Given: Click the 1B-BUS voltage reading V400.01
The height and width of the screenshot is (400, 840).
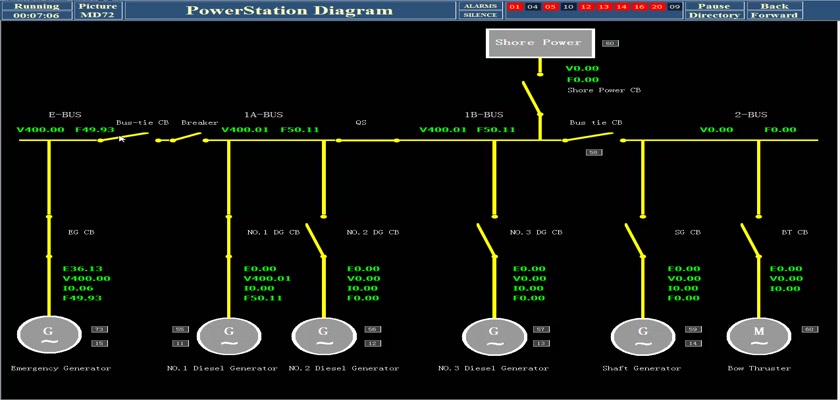Looking at the screenshot, I should (443, 130).
